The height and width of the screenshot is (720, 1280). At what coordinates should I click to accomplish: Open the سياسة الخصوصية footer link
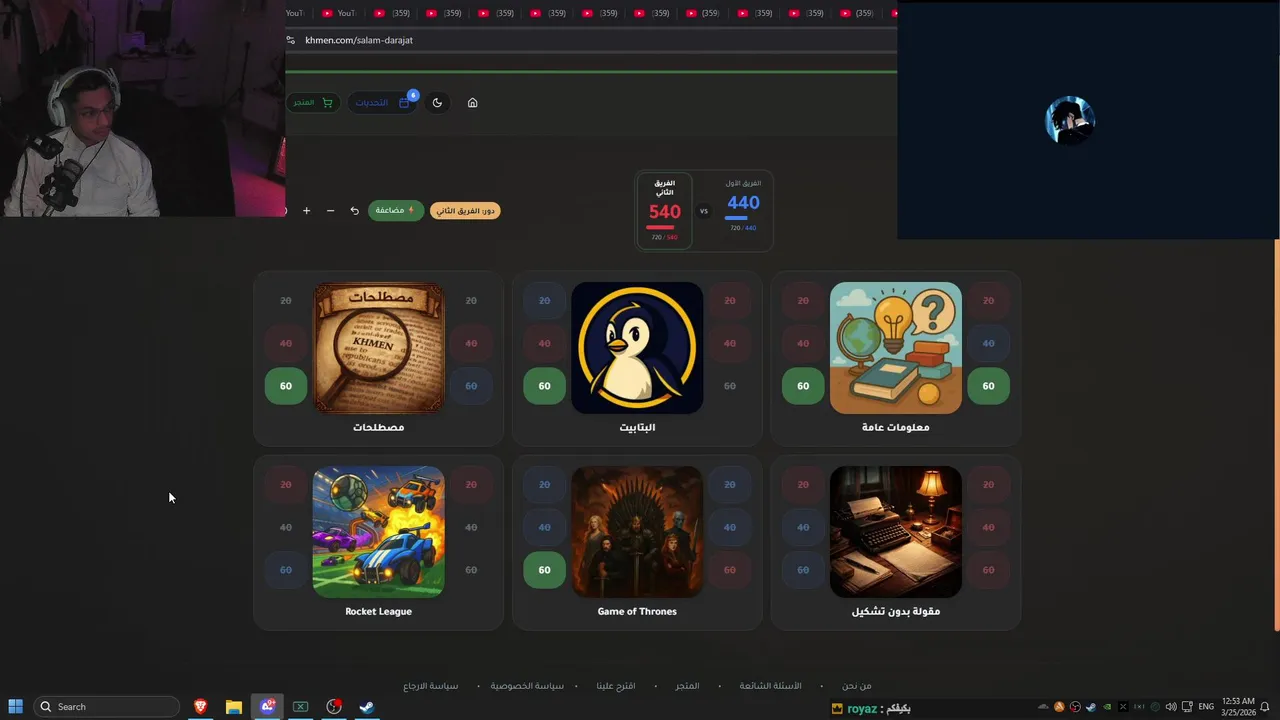point(527,686)
